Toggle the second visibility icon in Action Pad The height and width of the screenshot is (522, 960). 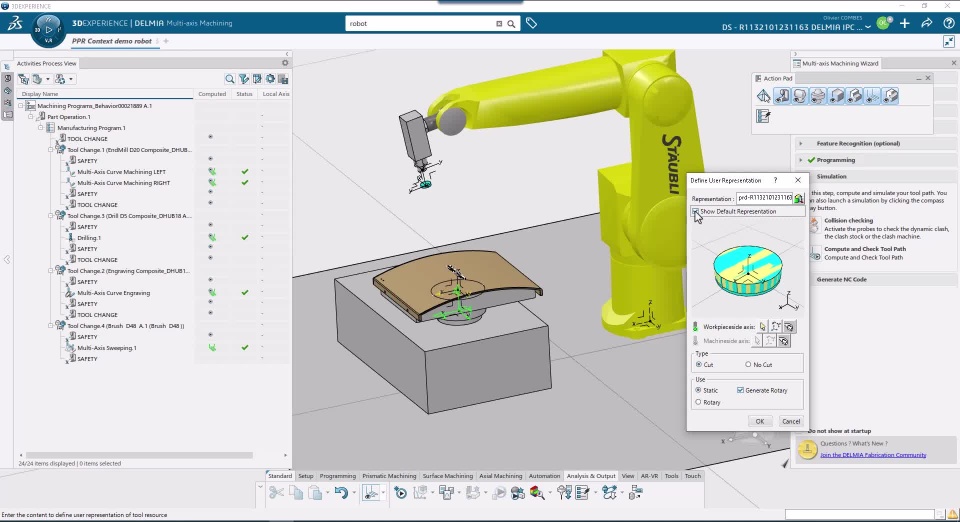(800, 95)
